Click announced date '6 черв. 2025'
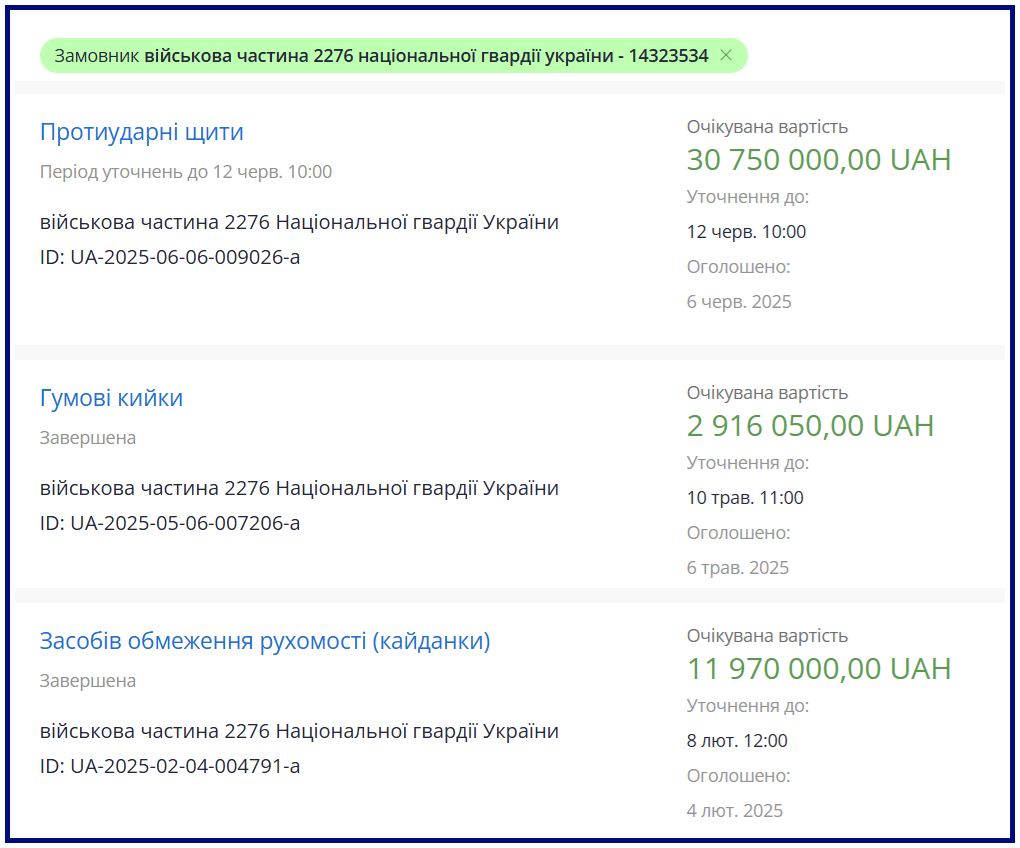 coord(739,302)
